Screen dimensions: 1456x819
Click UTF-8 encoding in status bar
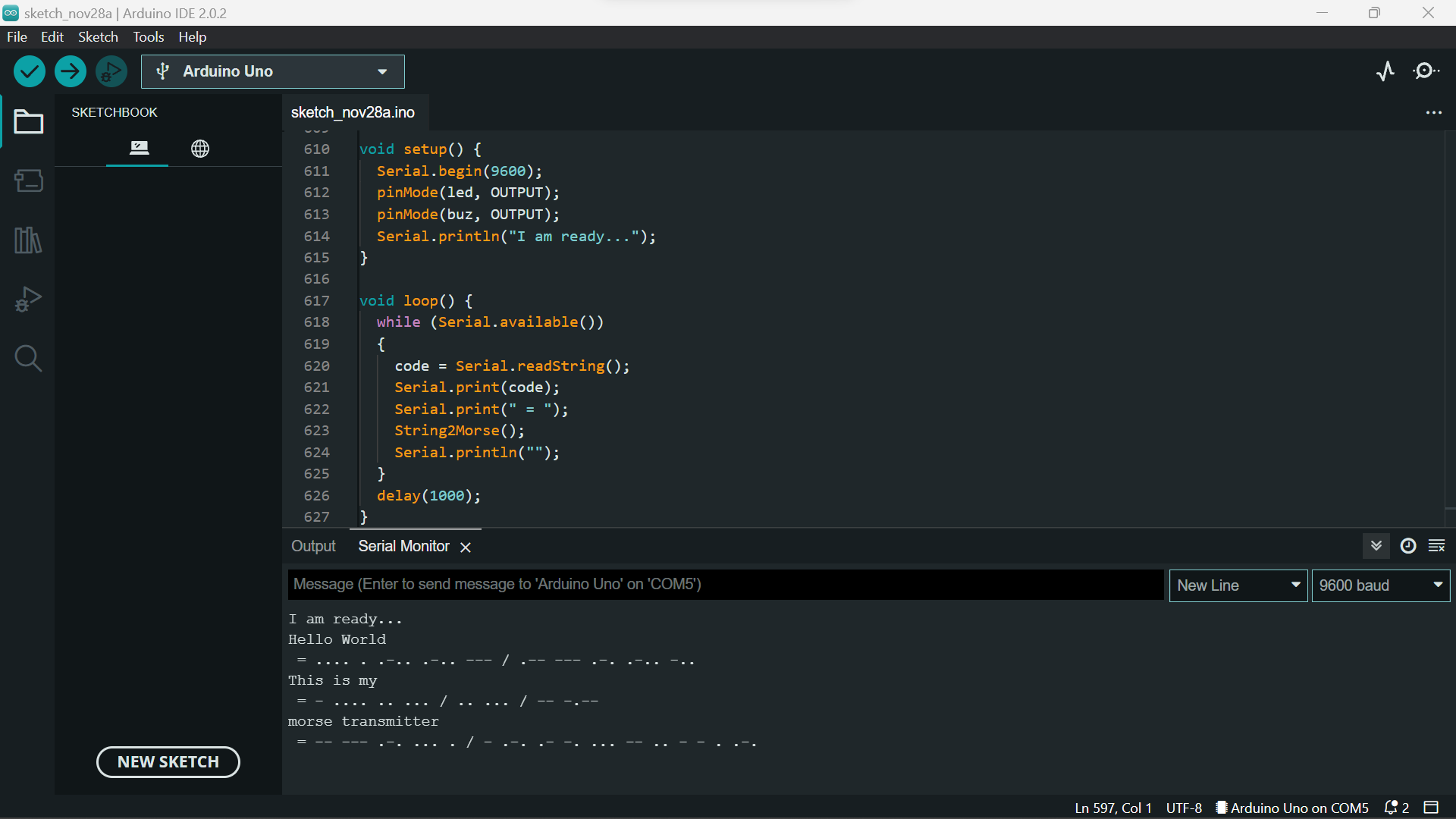(x=1184, y=808)
